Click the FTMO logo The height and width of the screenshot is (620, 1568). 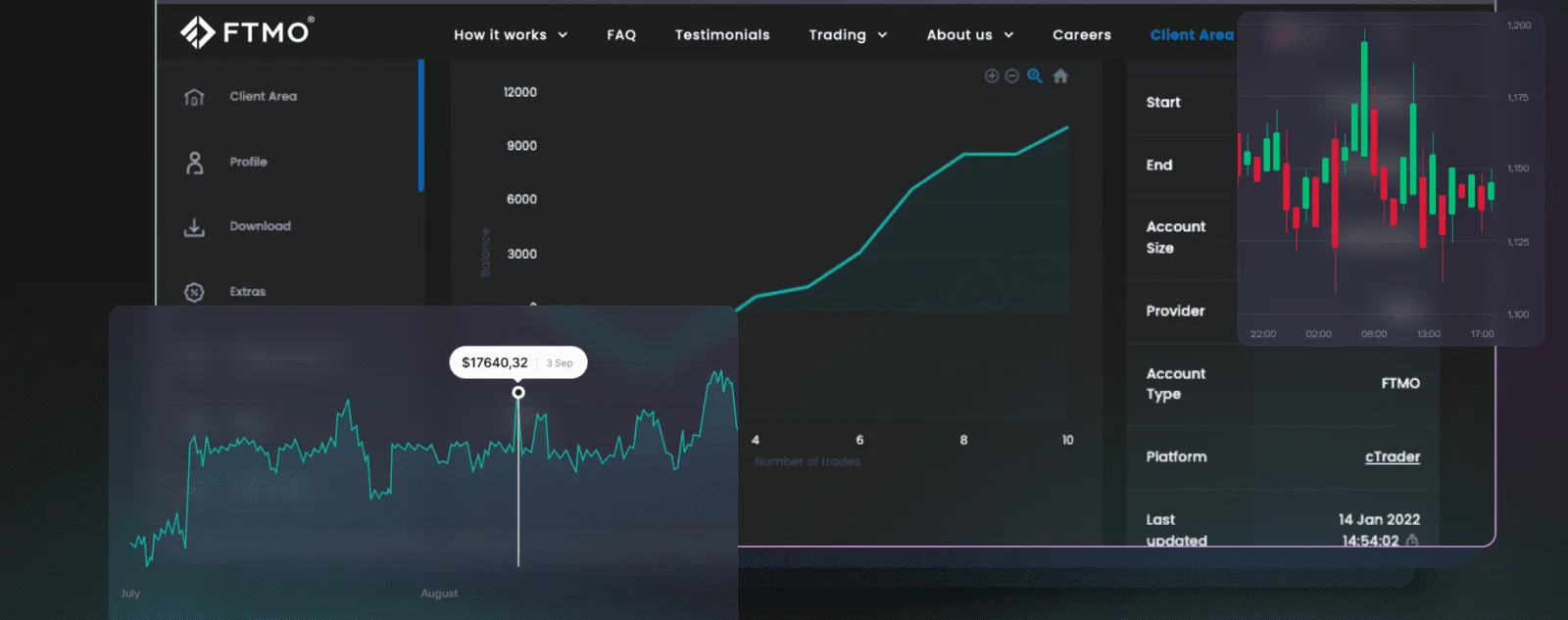pos(247,32)
